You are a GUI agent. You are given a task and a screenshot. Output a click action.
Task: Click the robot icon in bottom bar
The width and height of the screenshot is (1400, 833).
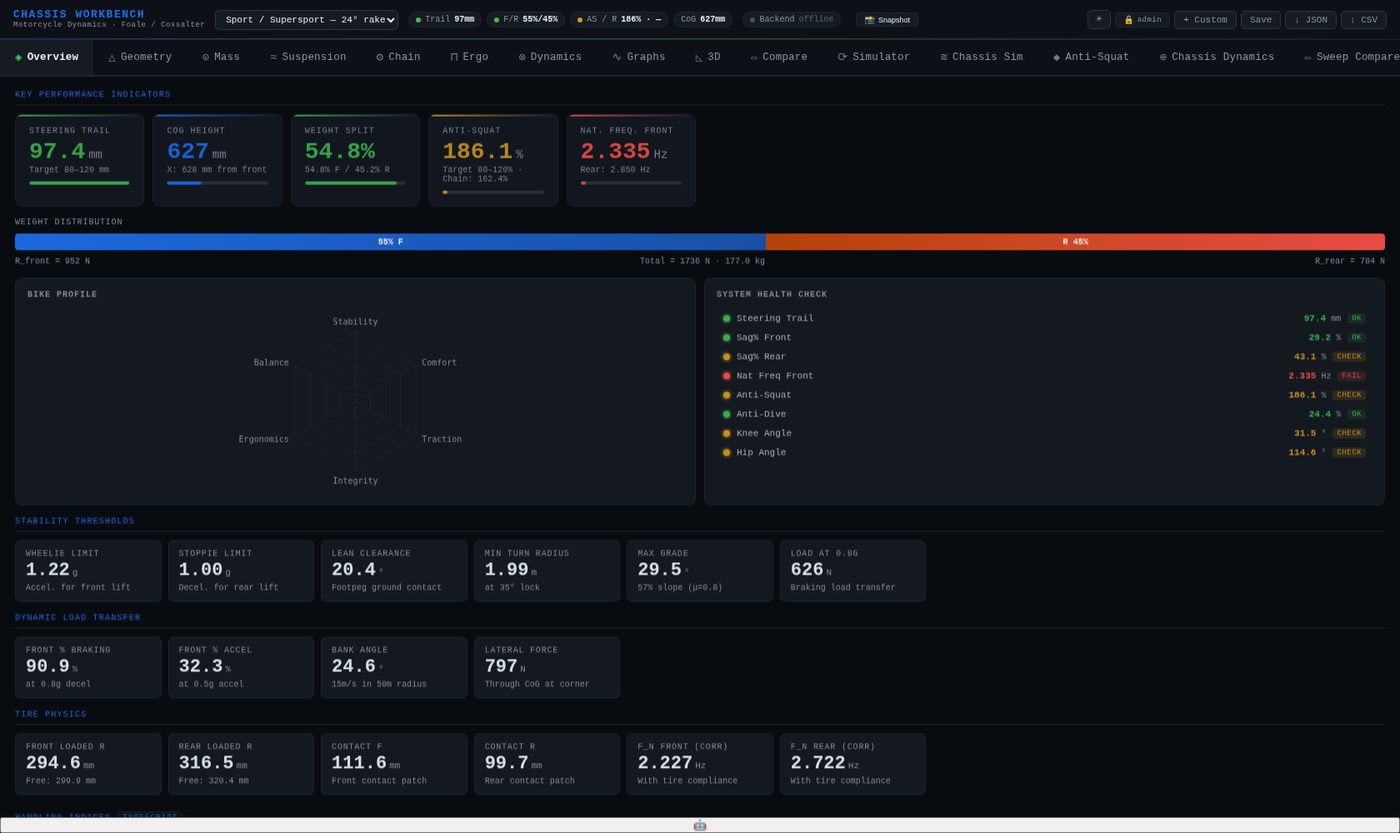[x=700, y=826]
